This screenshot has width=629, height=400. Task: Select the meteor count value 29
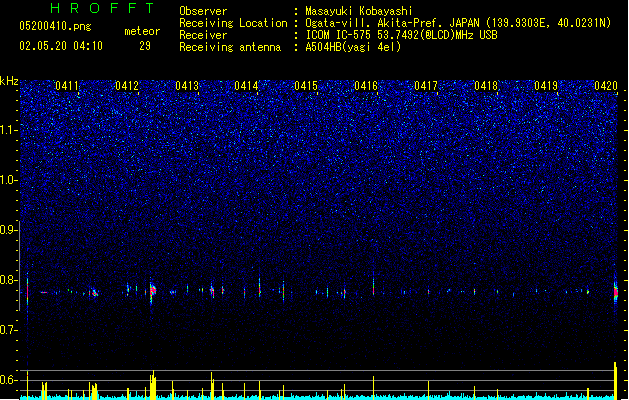(x=145, y=46)
